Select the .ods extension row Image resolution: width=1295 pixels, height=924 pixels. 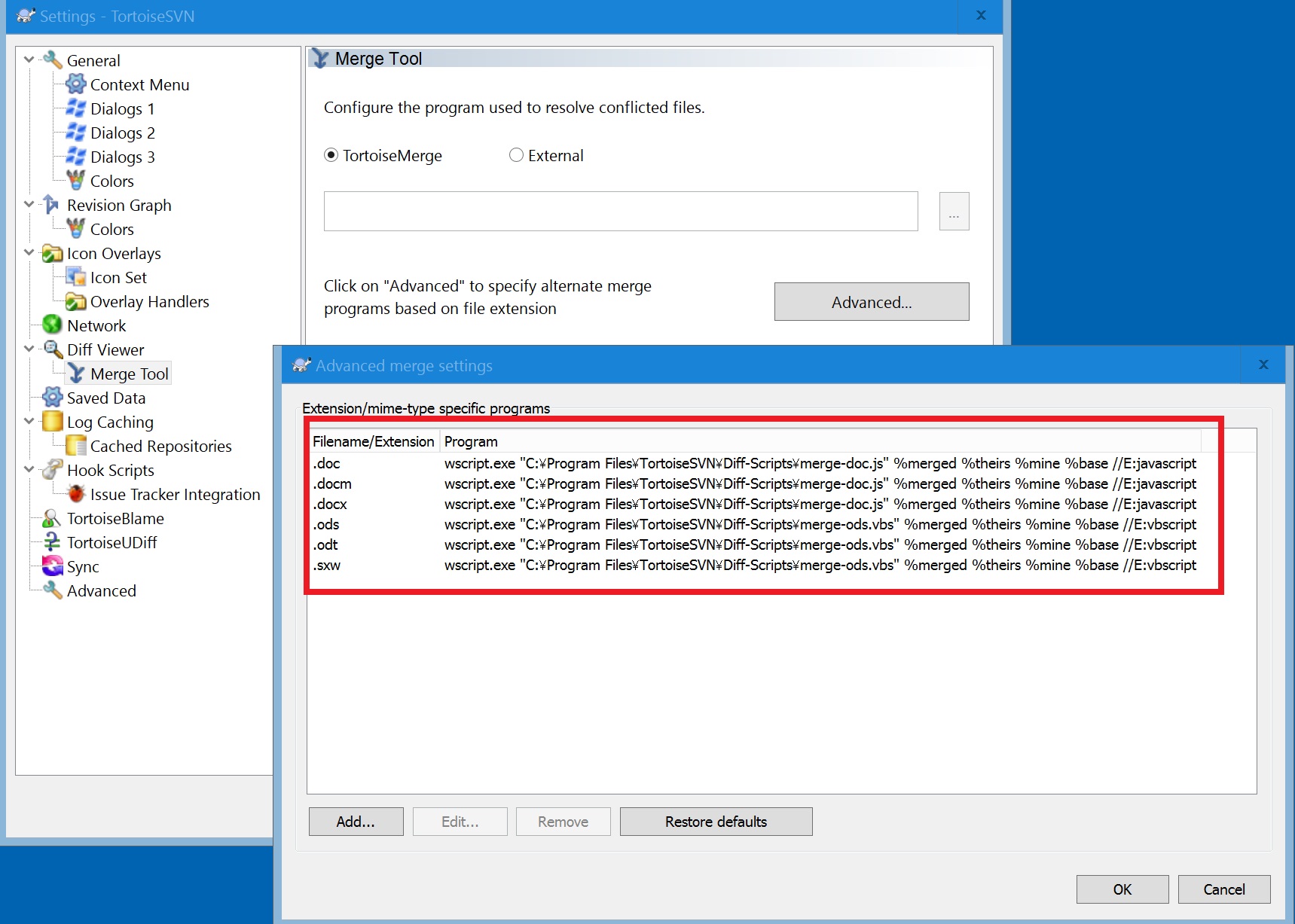coord(754,524)
